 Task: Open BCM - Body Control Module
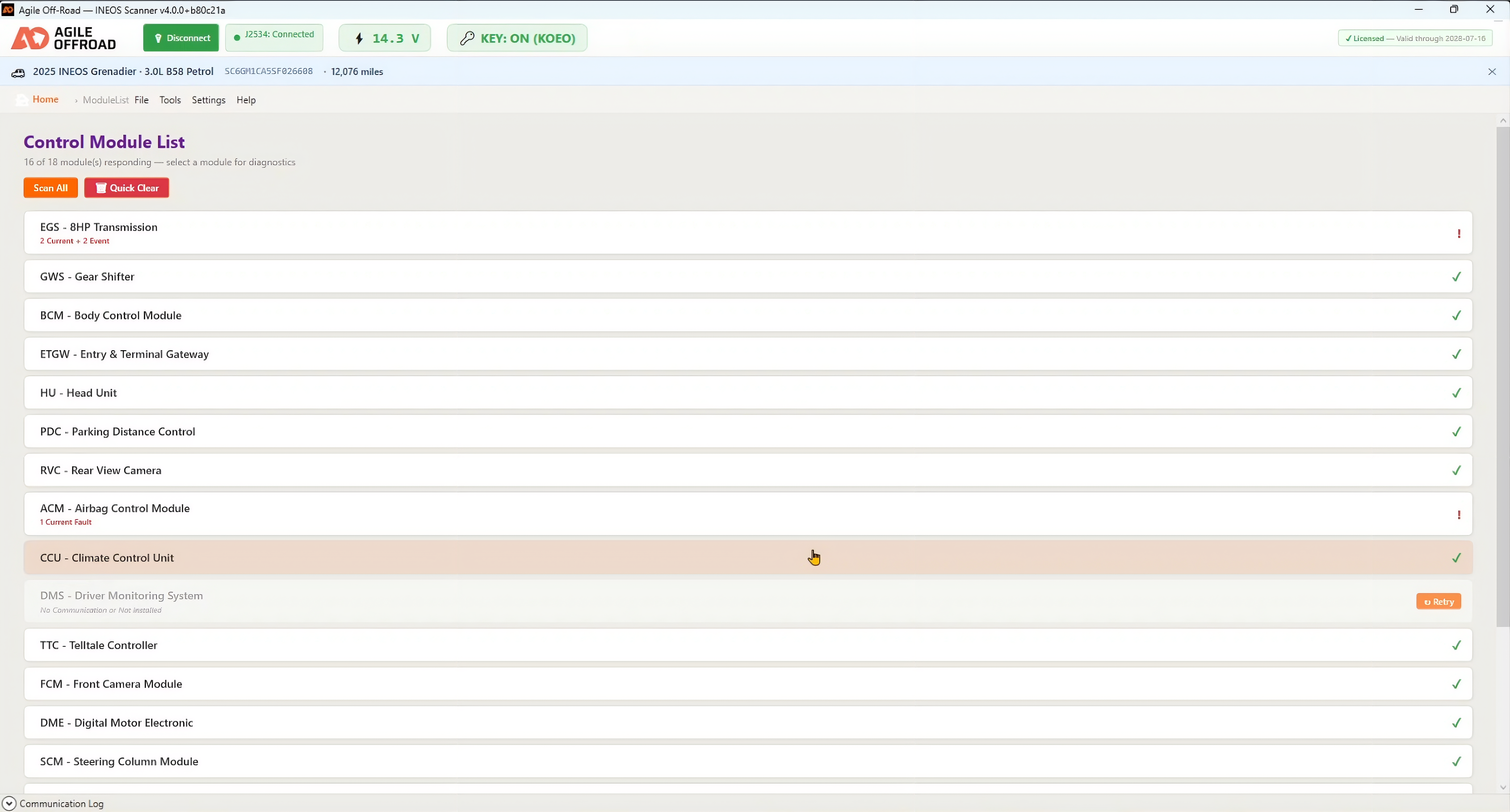tap(748, 315)
